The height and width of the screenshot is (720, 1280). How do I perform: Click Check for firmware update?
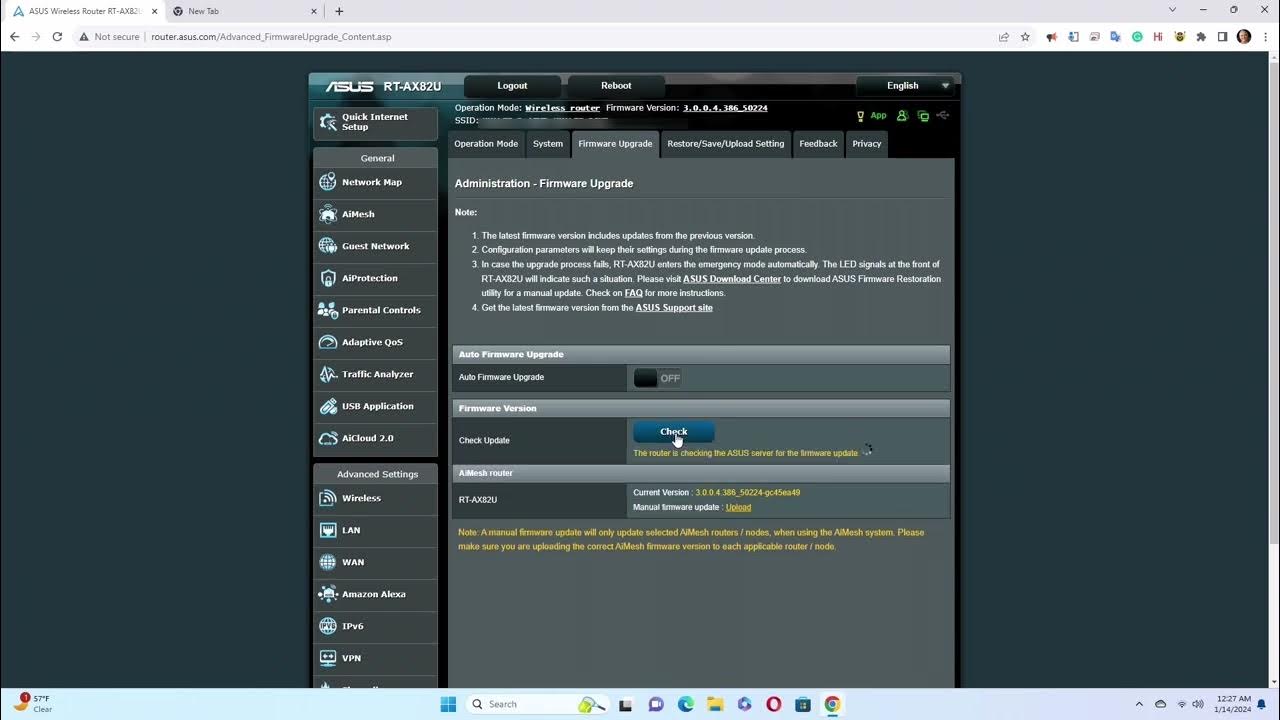[x=674, y=432]
